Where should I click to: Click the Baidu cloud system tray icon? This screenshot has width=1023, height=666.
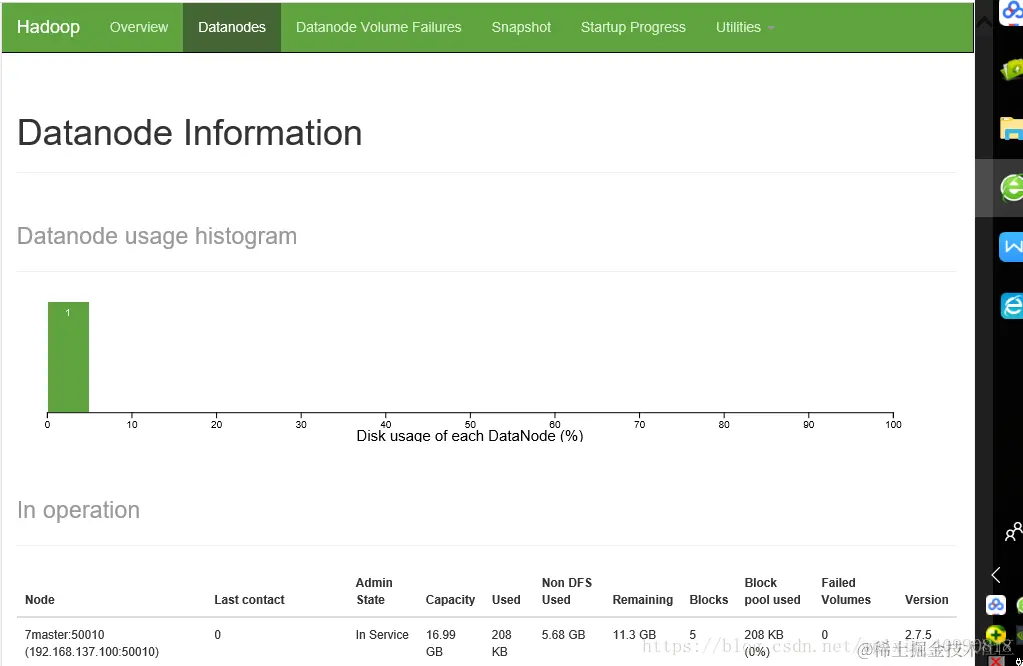coord(996,605)
